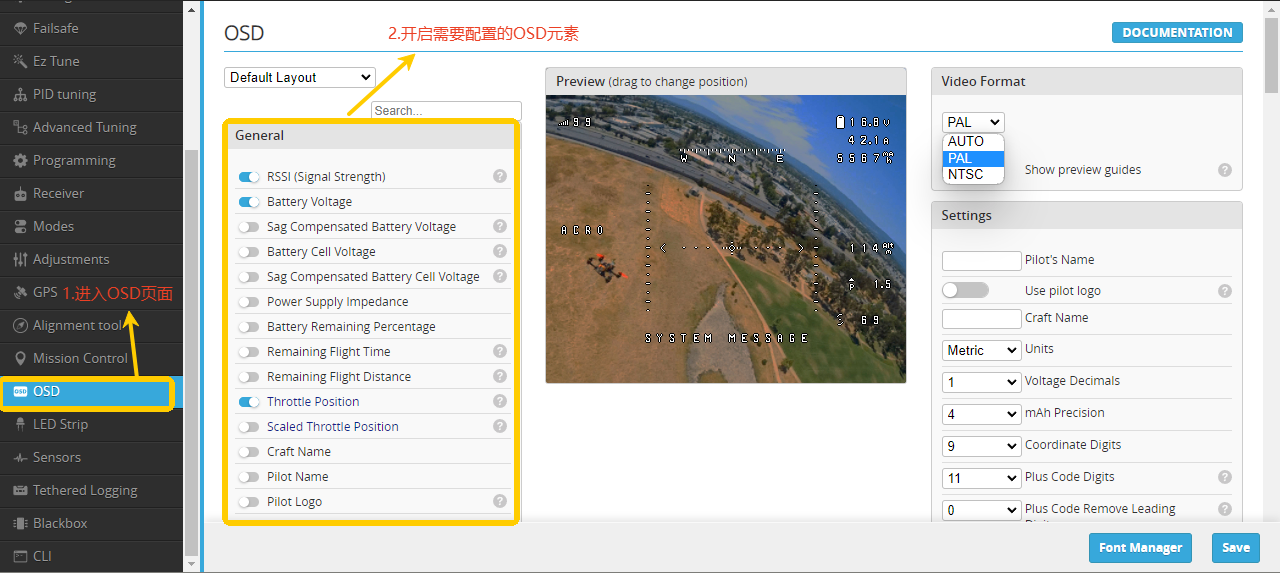Viewport: 1280px width, 573px height.
Task: Open the Plus Code Digits dropdown
Action: [981, 478]
